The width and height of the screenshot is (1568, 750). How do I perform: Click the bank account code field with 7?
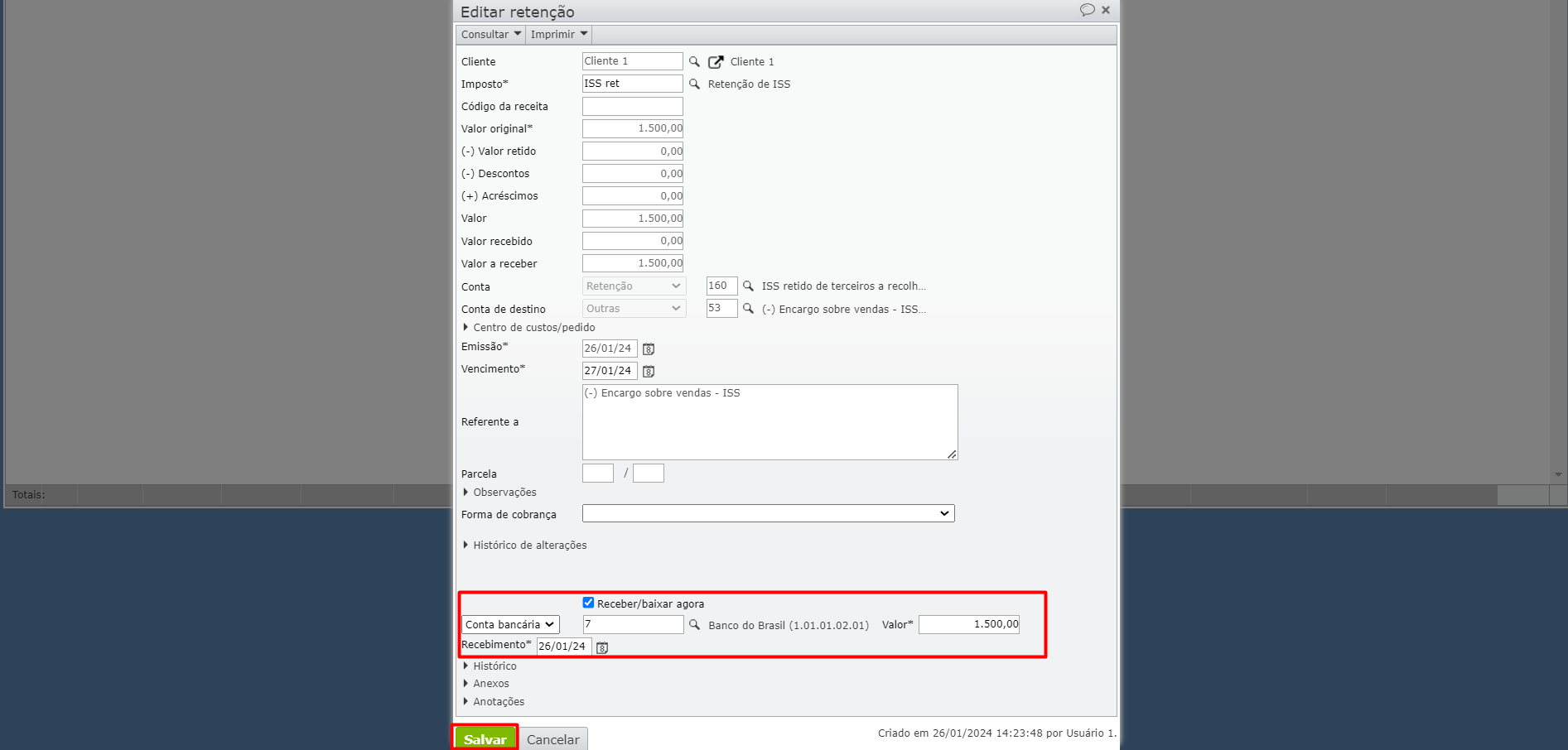click(634, 624)
